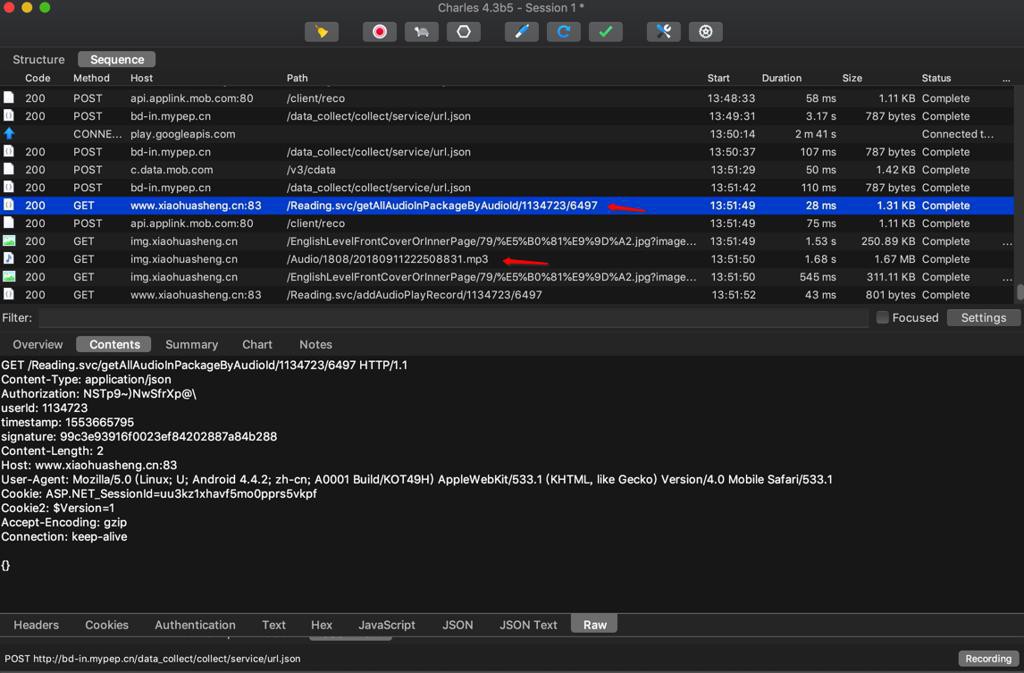This screenshot has height=673, width=1024.
Task: Select the 13:48:33 /client/reco row
Action: (507, 99)
